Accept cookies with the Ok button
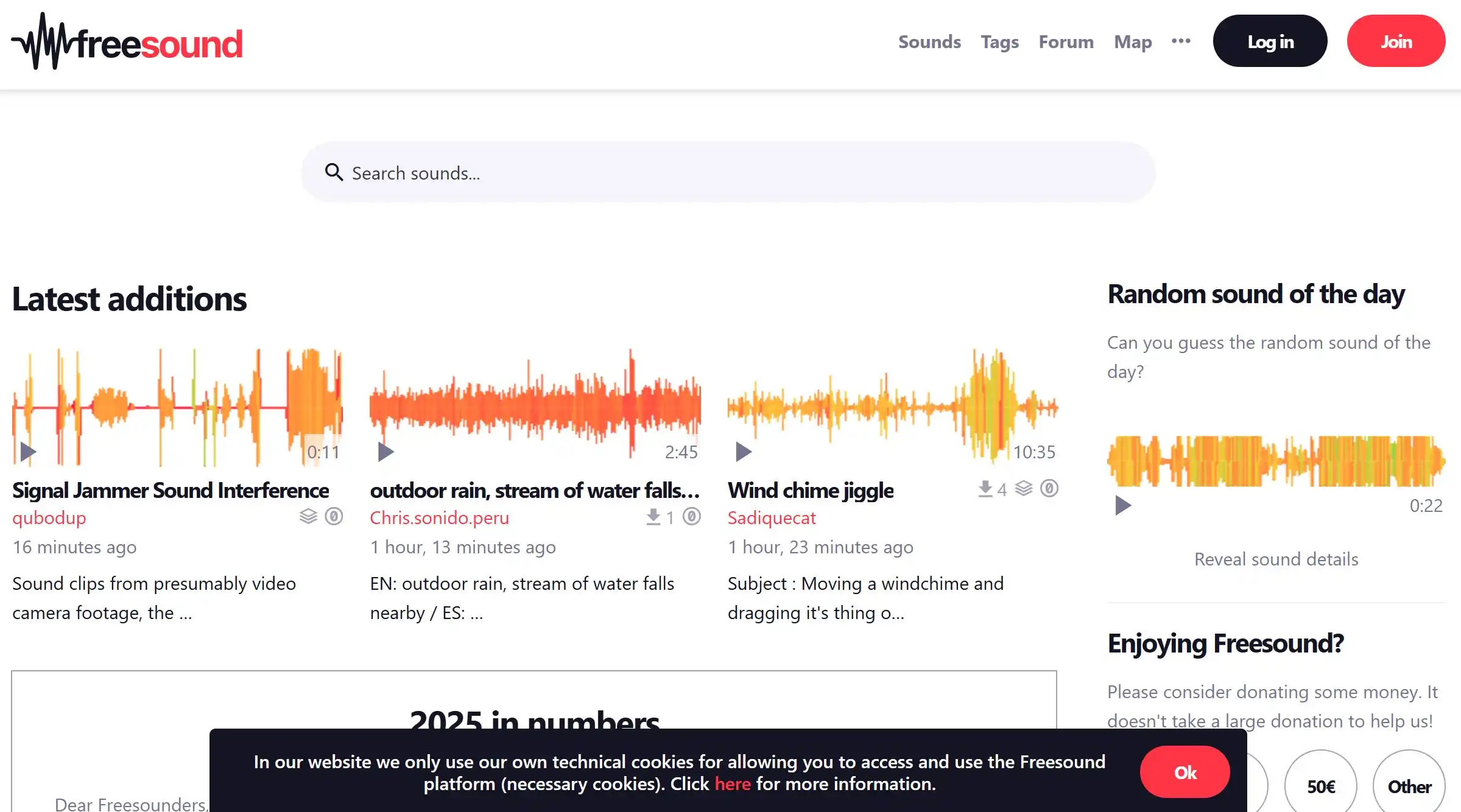Image resolution: width=1461 pixels, height=812 pixels. (1185, 772)
